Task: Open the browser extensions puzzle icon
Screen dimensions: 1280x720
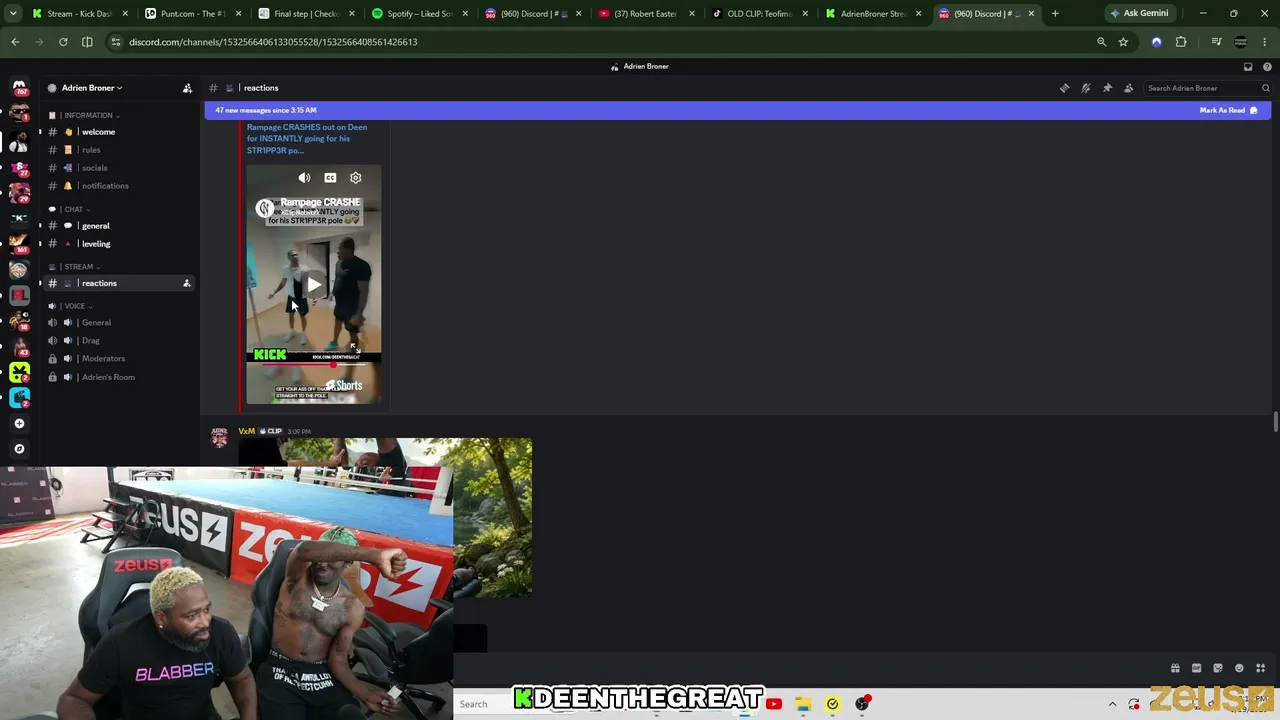Action: point(1181,42)
